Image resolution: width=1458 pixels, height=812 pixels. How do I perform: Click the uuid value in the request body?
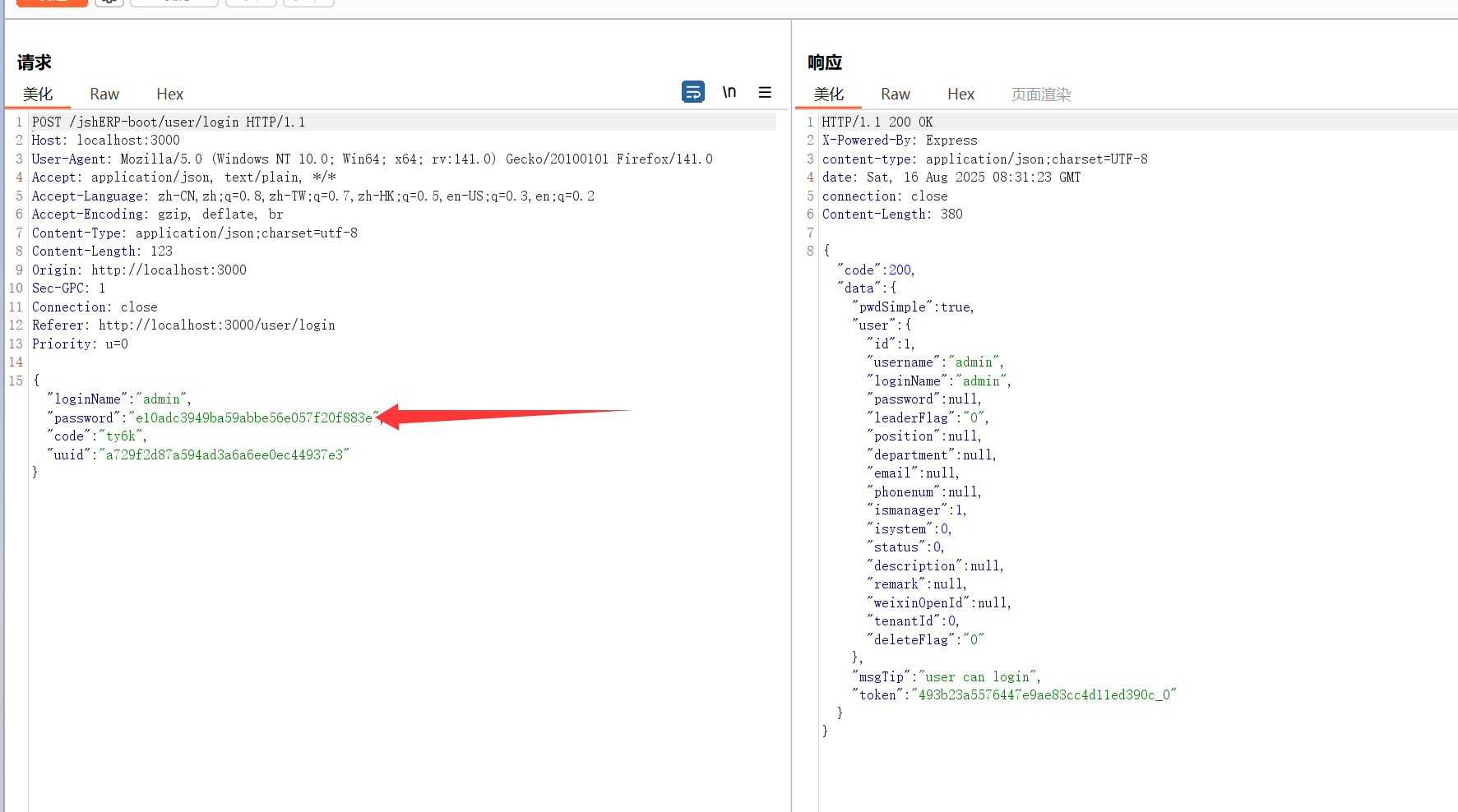point(224,455)
